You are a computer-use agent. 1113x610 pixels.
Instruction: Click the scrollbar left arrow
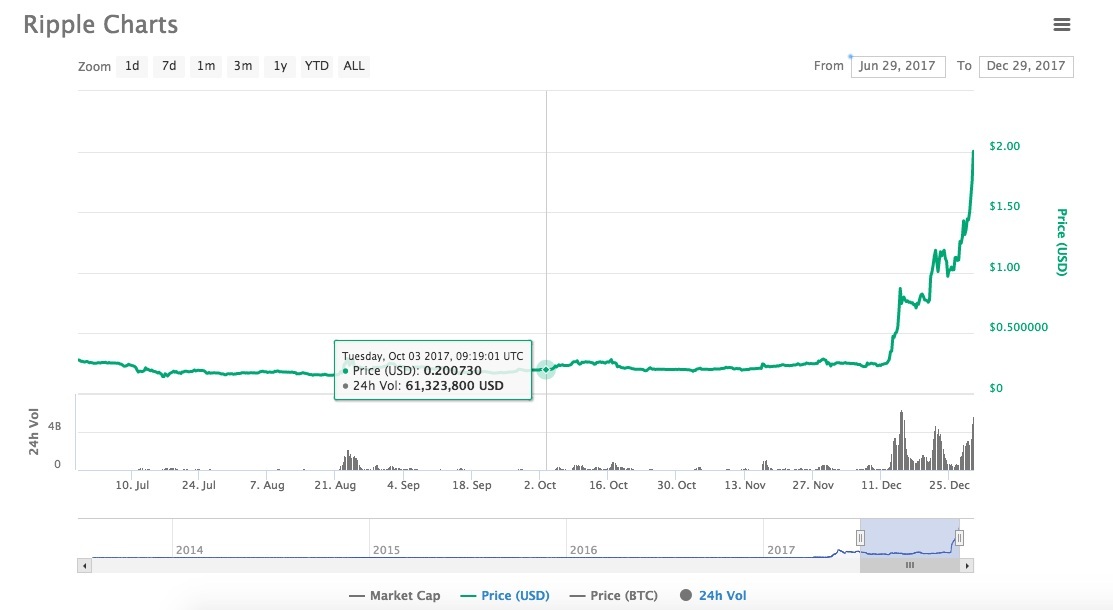[84, 565]
